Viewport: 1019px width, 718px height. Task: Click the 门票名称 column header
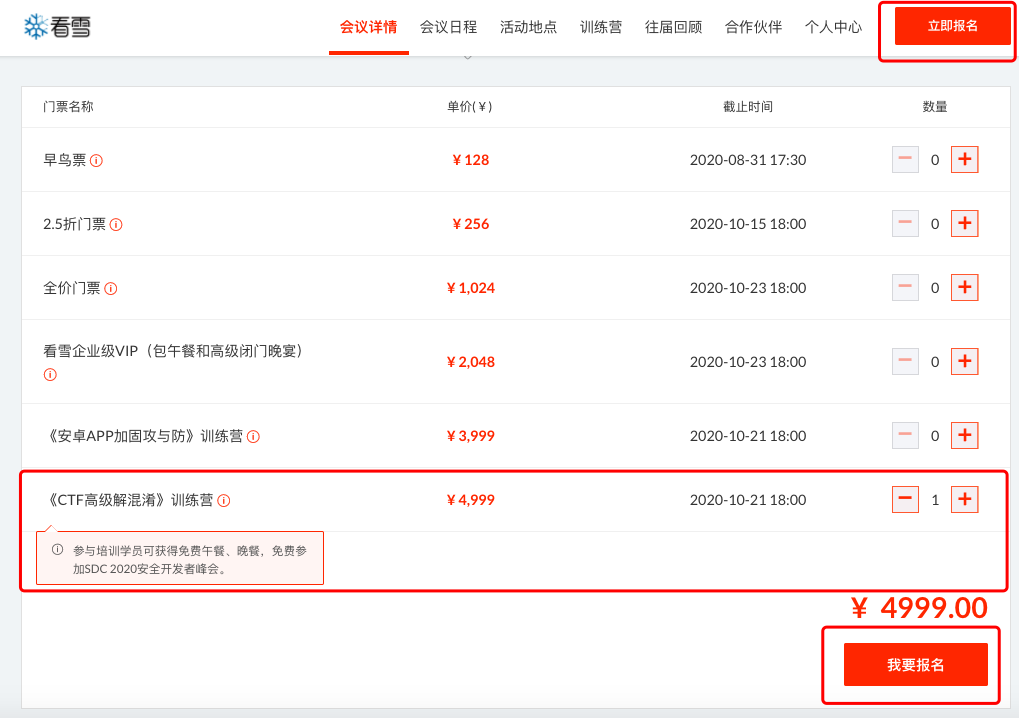pos(68,107)
